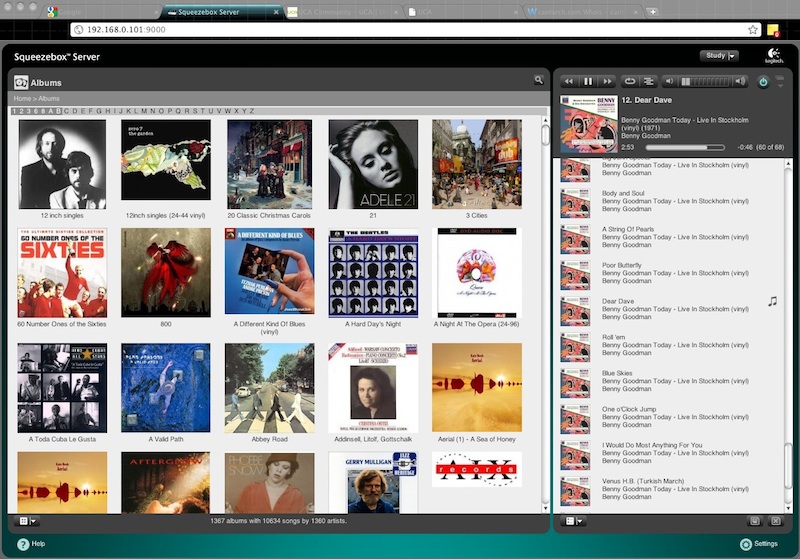
Task: Open the Adele 21 album cover
Action: click(373, 164)
